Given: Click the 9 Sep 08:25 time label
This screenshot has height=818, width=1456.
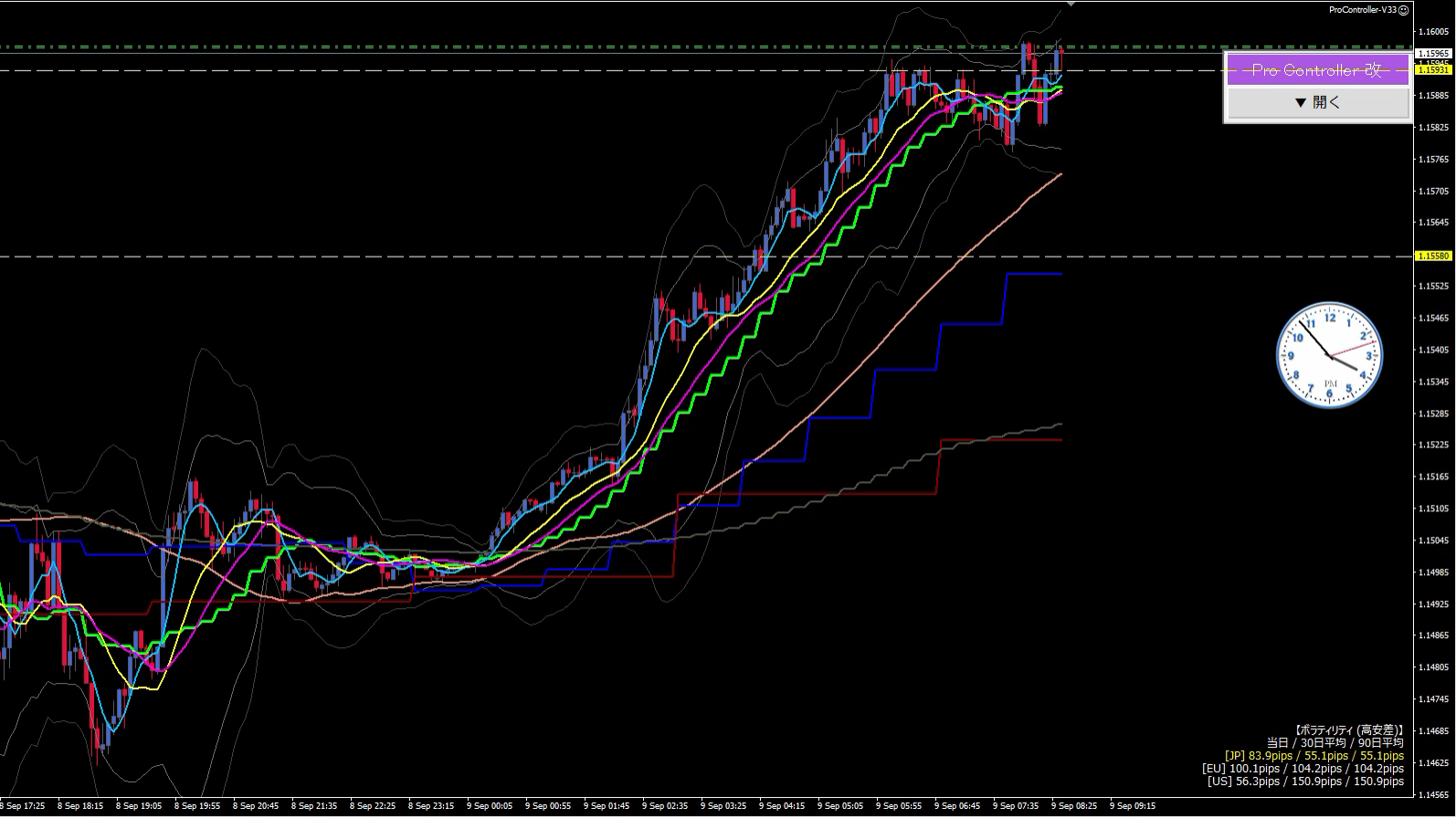Looking at the screenshot, I should (x=1074, y=806).
